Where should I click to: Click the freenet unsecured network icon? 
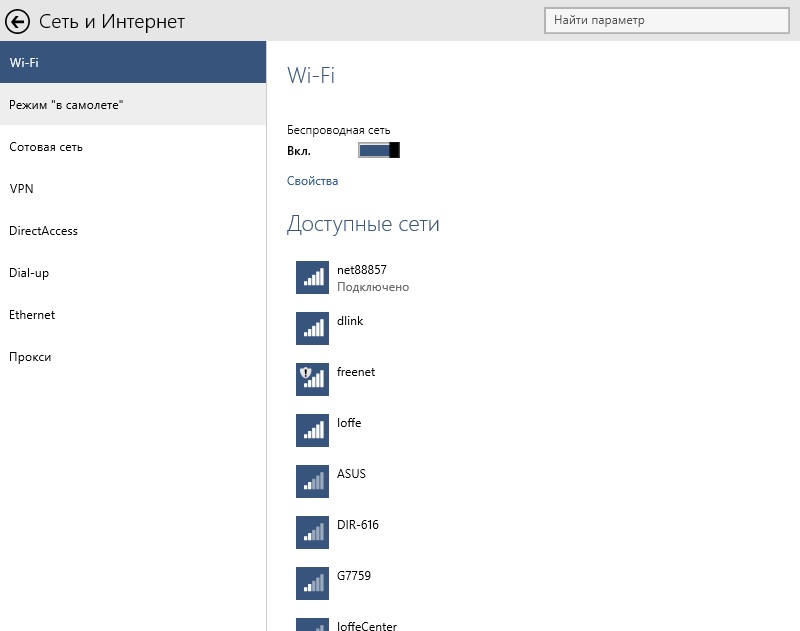point(312,380)
